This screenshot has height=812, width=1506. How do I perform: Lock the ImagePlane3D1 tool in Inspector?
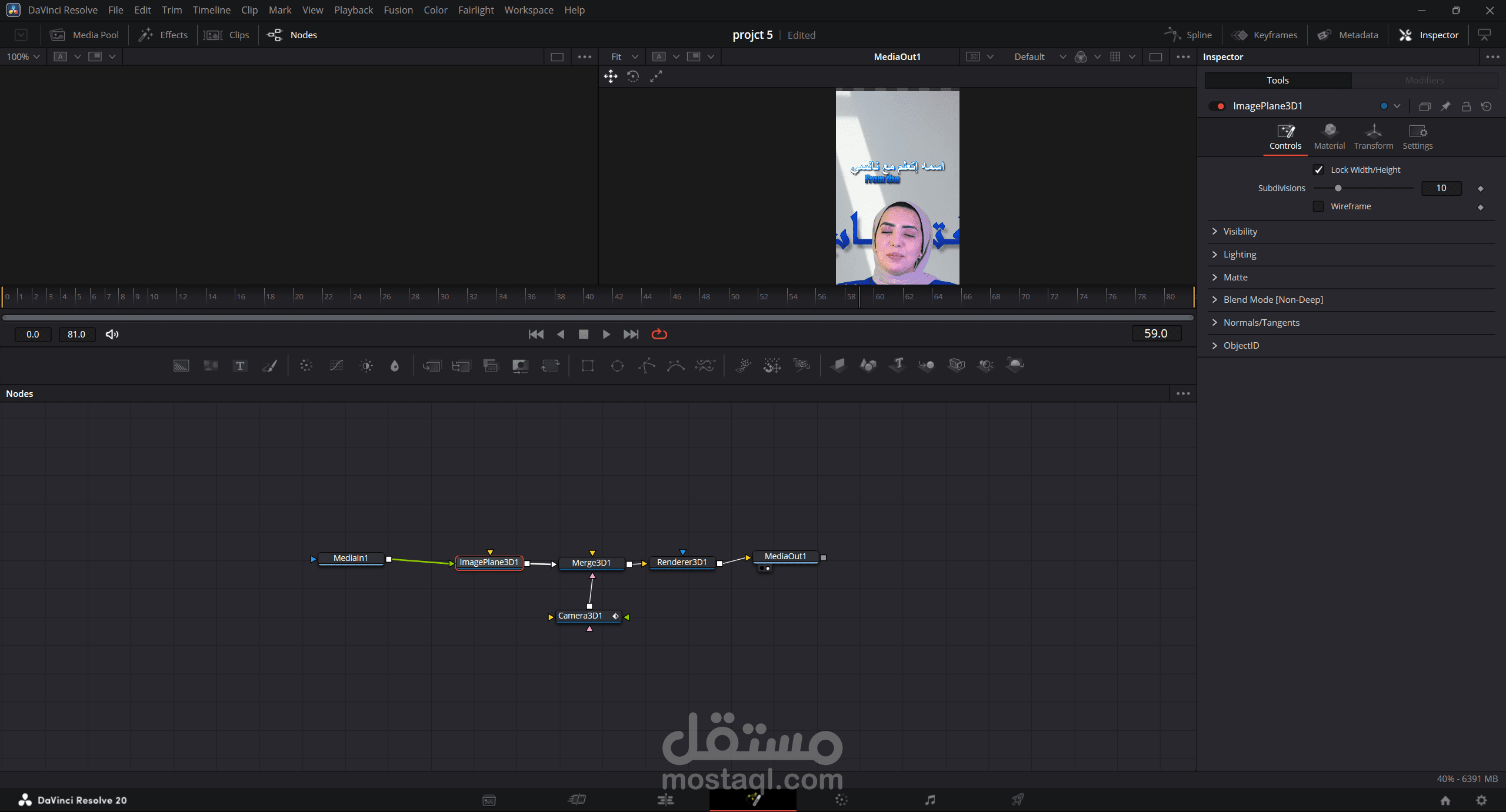(x=1466, y=106)
